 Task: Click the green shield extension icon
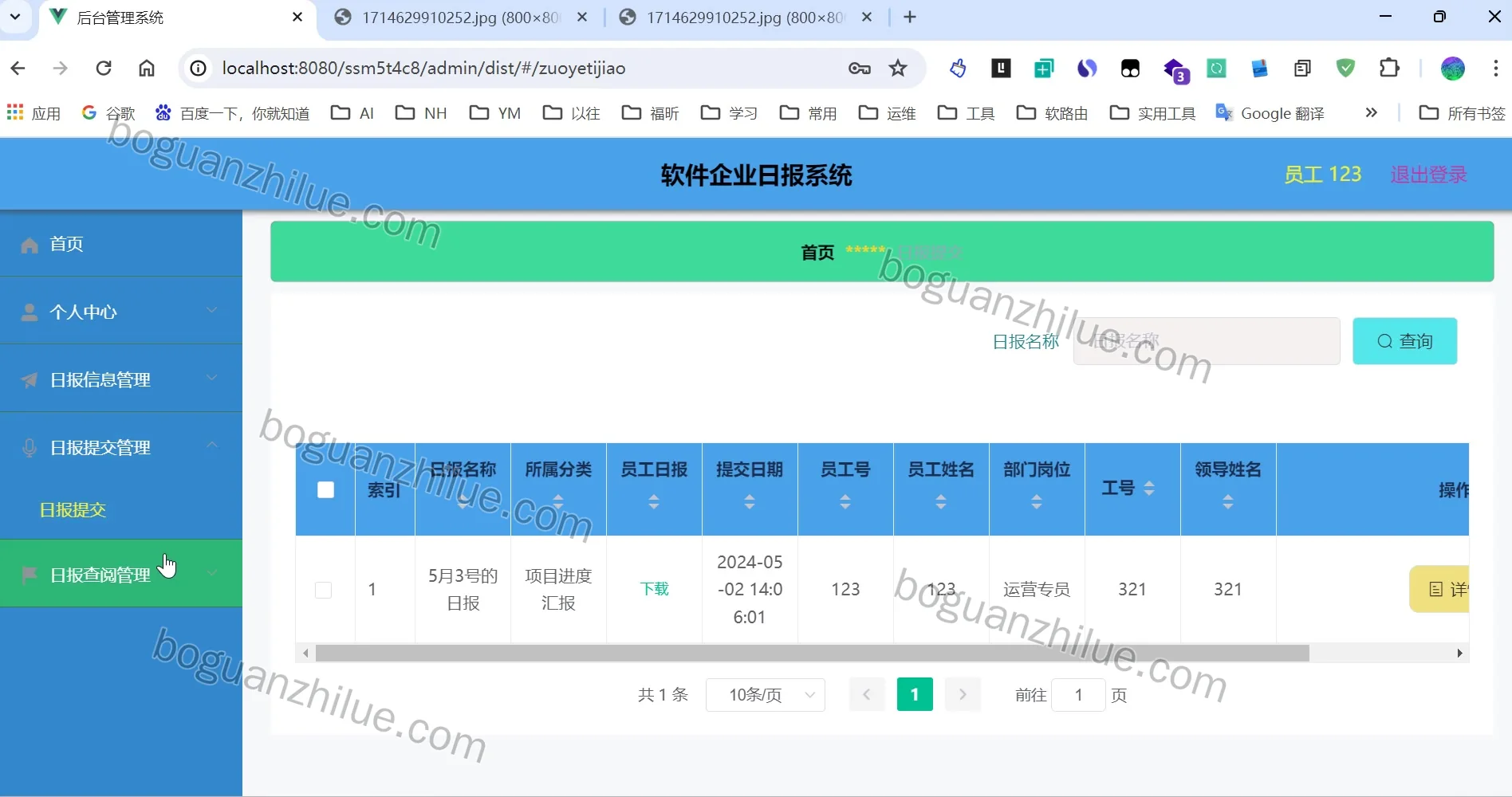coord(1346,69)
